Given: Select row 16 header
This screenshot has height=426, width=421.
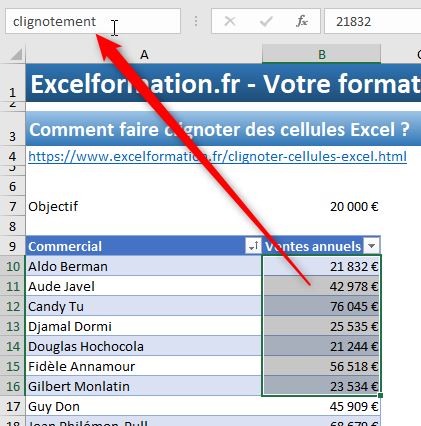Looking at the screenshot, I should [13, 386].
